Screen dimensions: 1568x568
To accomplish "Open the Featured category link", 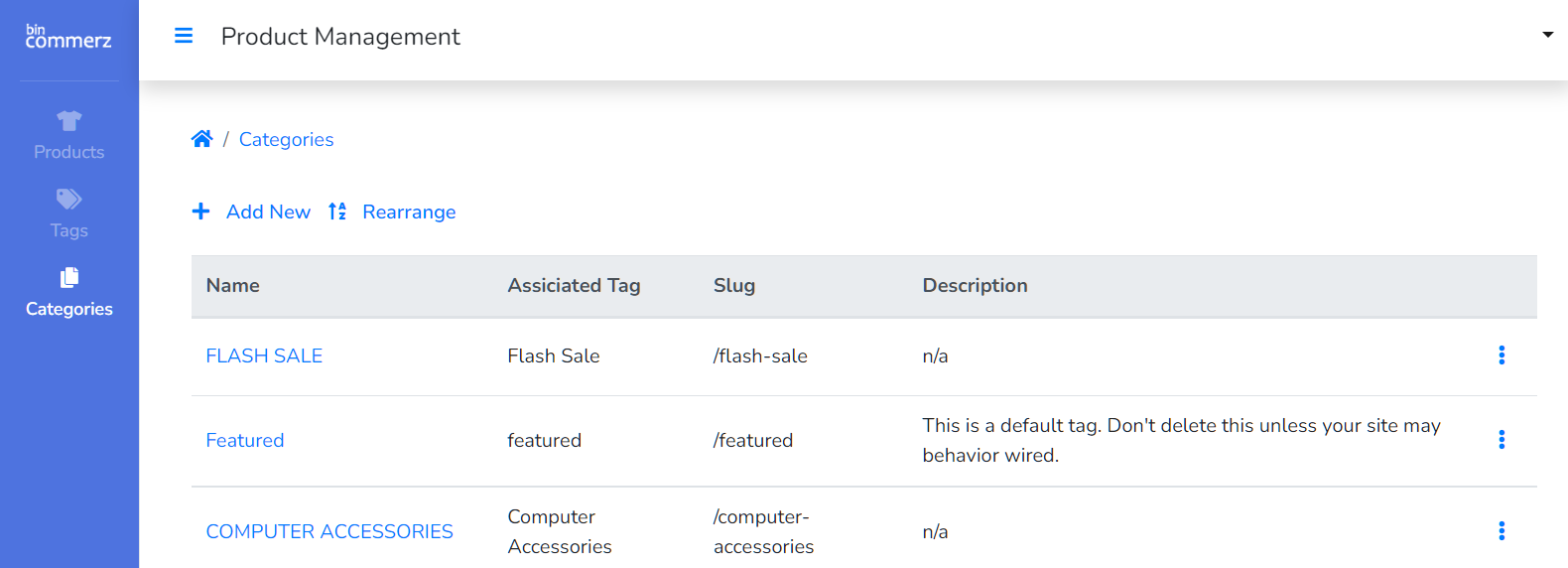I will (x=245, y=440).
